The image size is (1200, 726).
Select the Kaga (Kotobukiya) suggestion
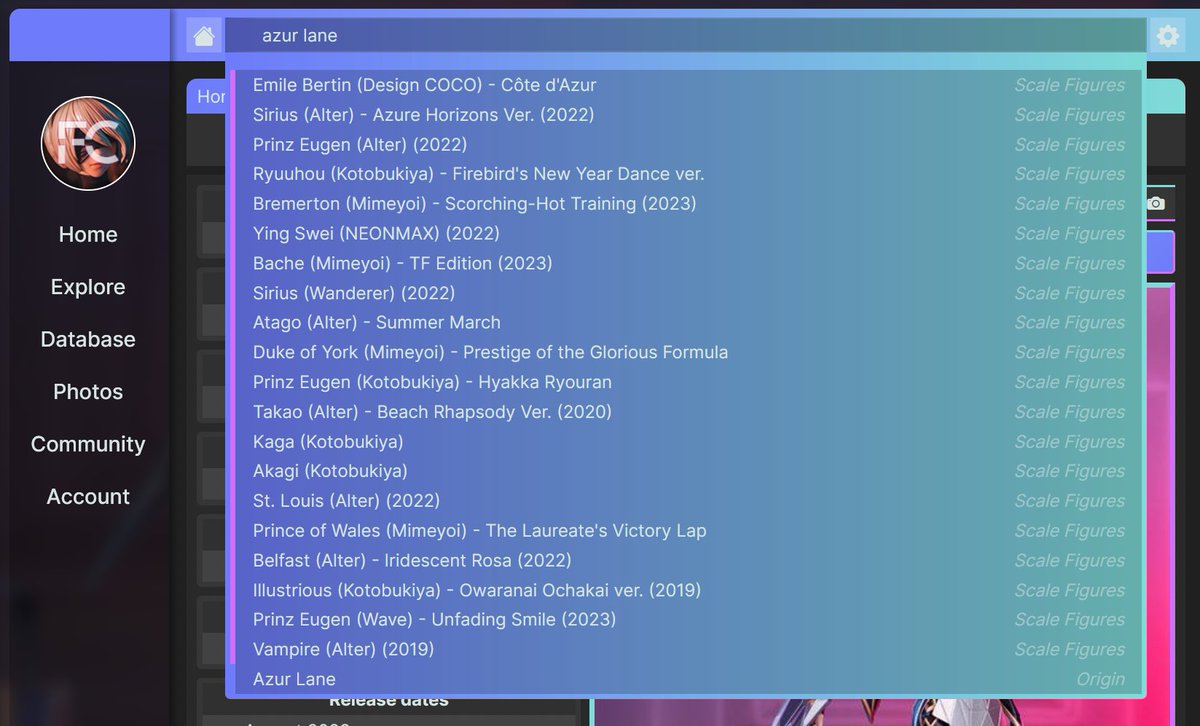click(x=689, y=441)
